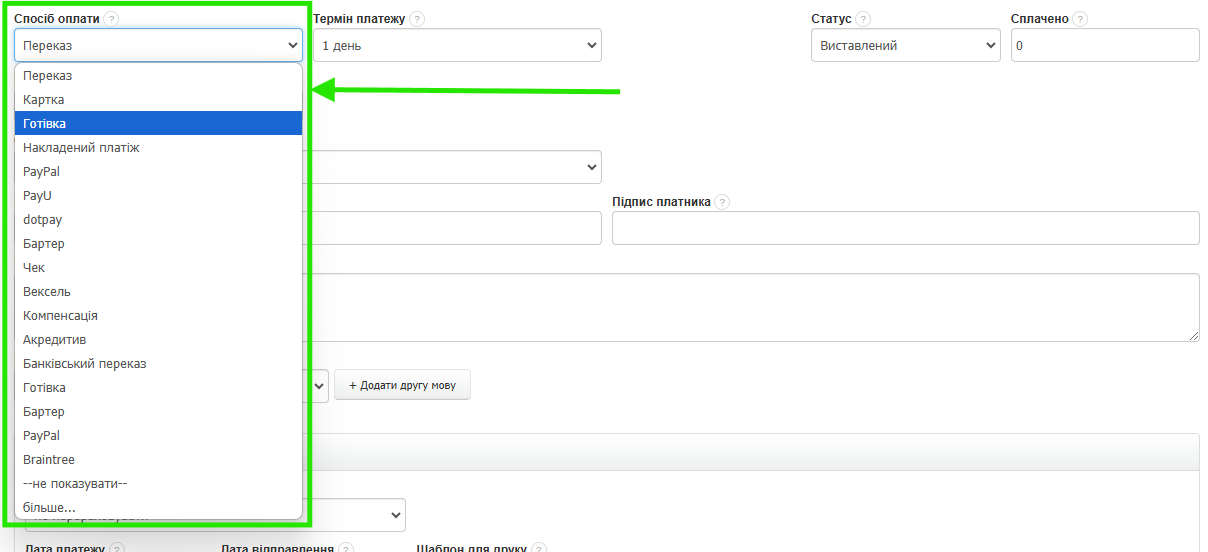Click the Додати другу мову button
The image size is (1208, 552).
(x=402, y=386)
